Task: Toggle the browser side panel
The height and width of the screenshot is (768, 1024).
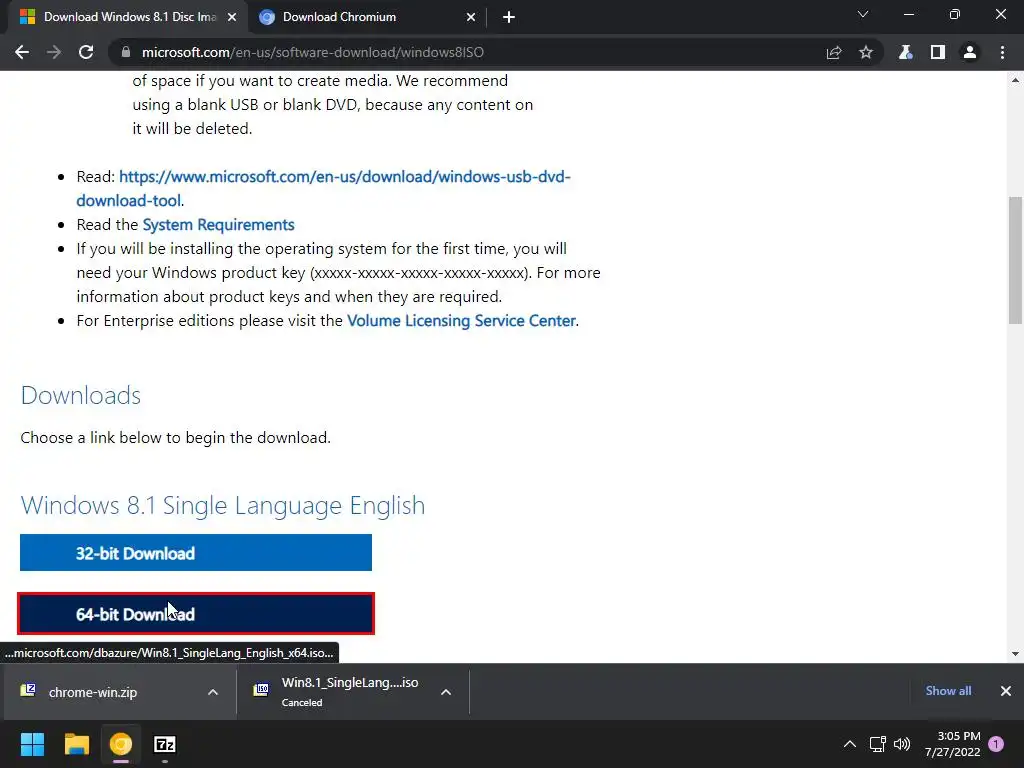Action: [938, 52]
